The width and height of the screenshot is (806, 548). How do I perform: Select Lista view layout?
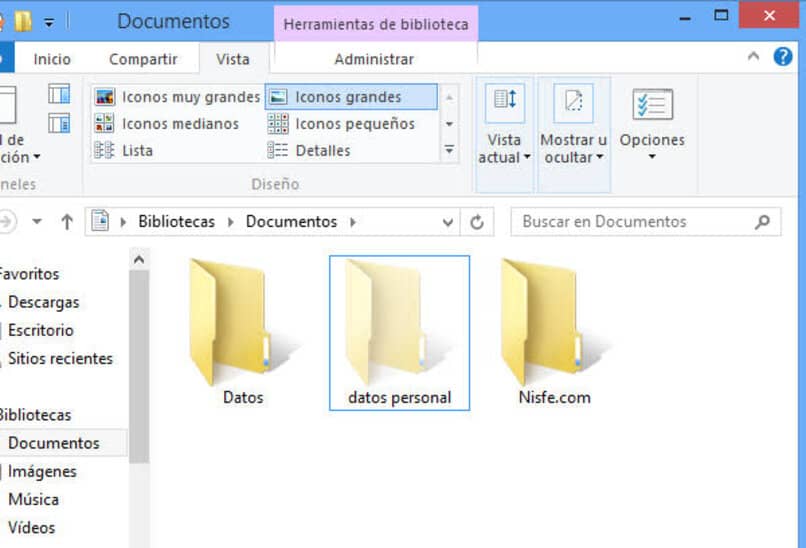[x=124, y=150]
